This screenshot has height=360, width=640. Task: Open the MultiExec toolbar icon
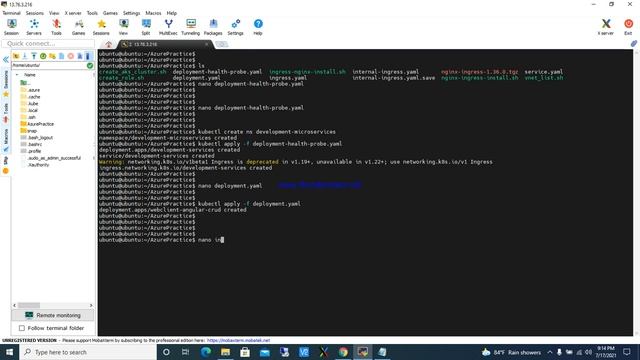click(168, 27)
